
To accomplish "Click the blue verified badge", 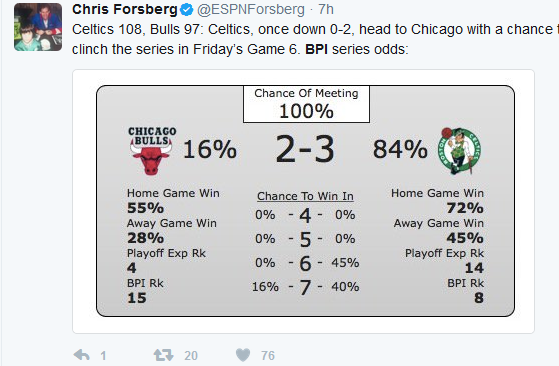I will coord(186,10).
